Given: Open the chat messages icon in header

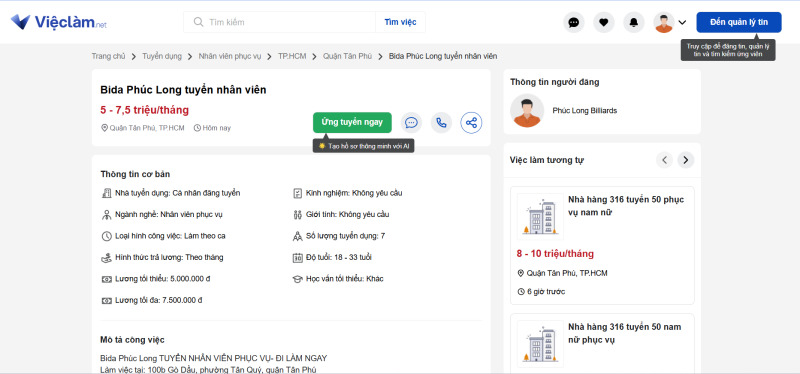Looking at the screenshot, I should click(x=574, y=22).
